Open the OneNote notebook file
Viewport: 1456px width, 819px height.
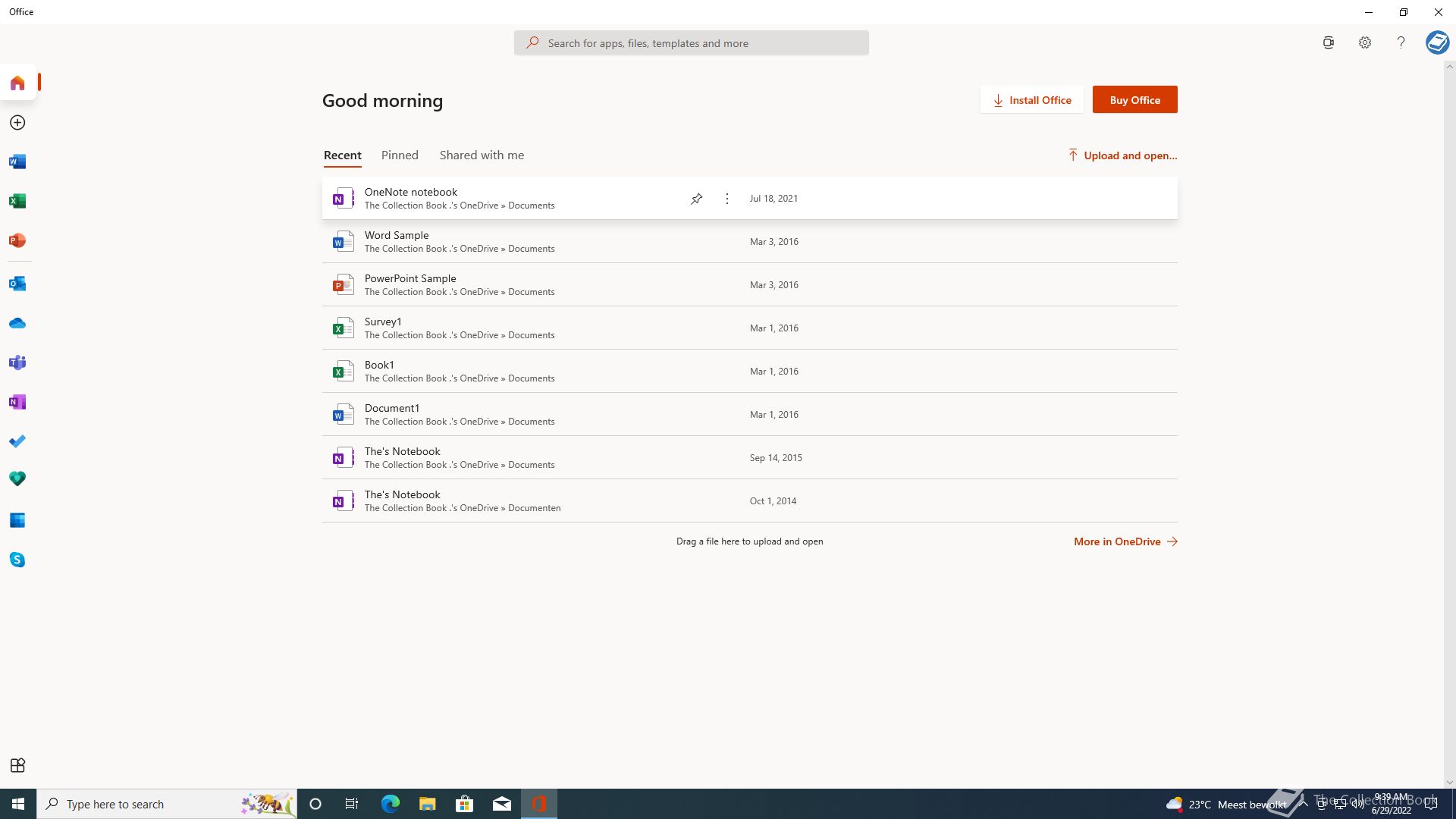(749, 199)
